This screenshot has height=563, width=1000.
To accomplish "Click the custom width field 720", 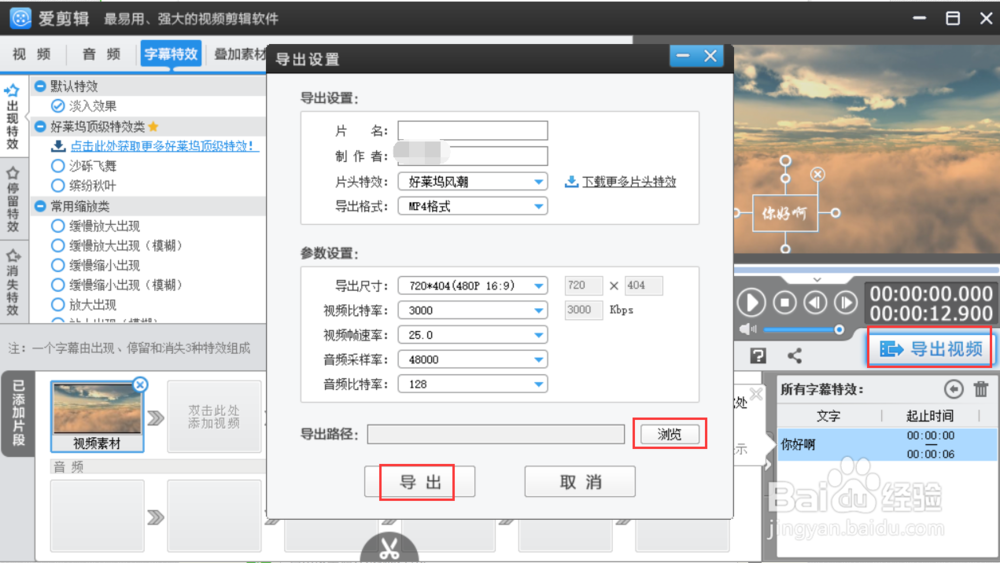I will pyautogui.click(x=584, y=286).
